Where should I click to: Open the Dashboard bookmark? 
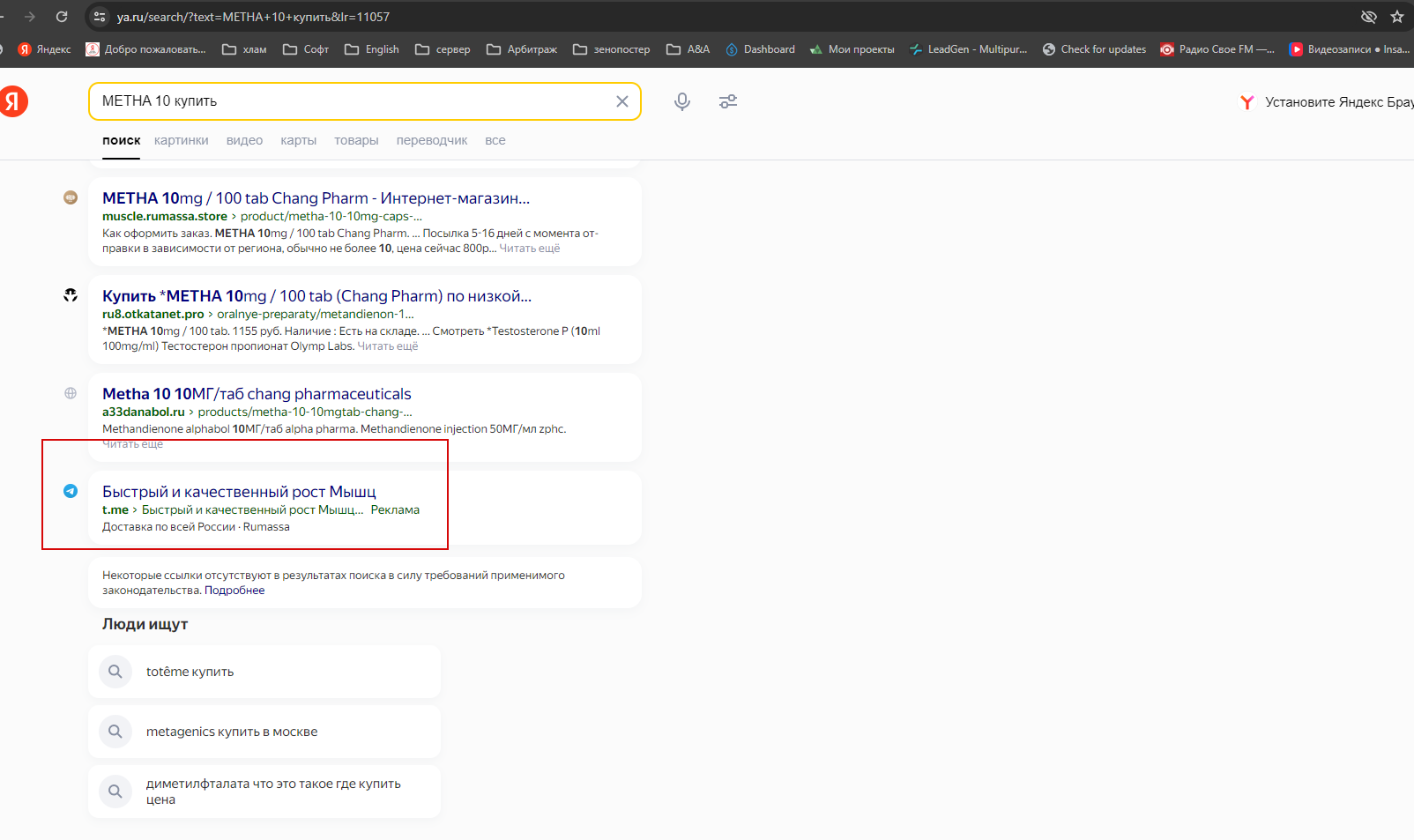[x=760, y=49]
